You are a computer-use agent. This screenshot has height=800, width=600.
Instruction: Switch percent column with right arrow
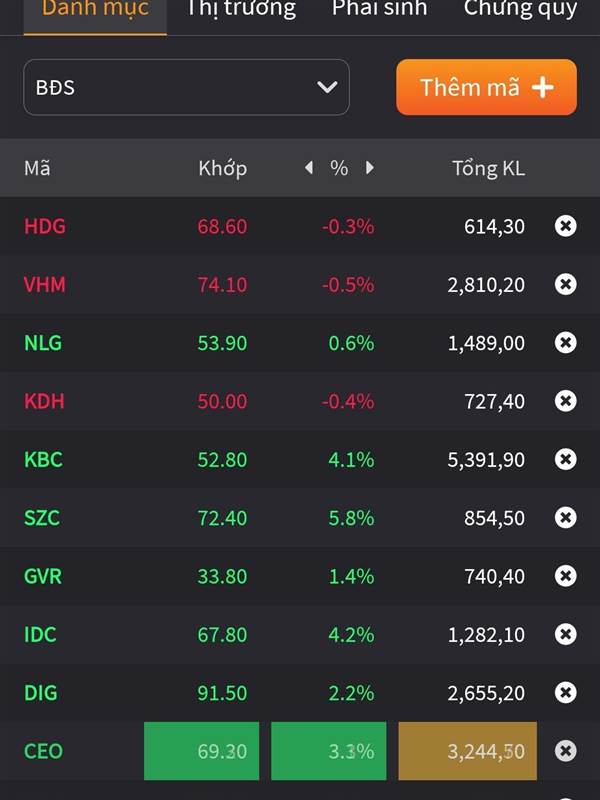370,168
